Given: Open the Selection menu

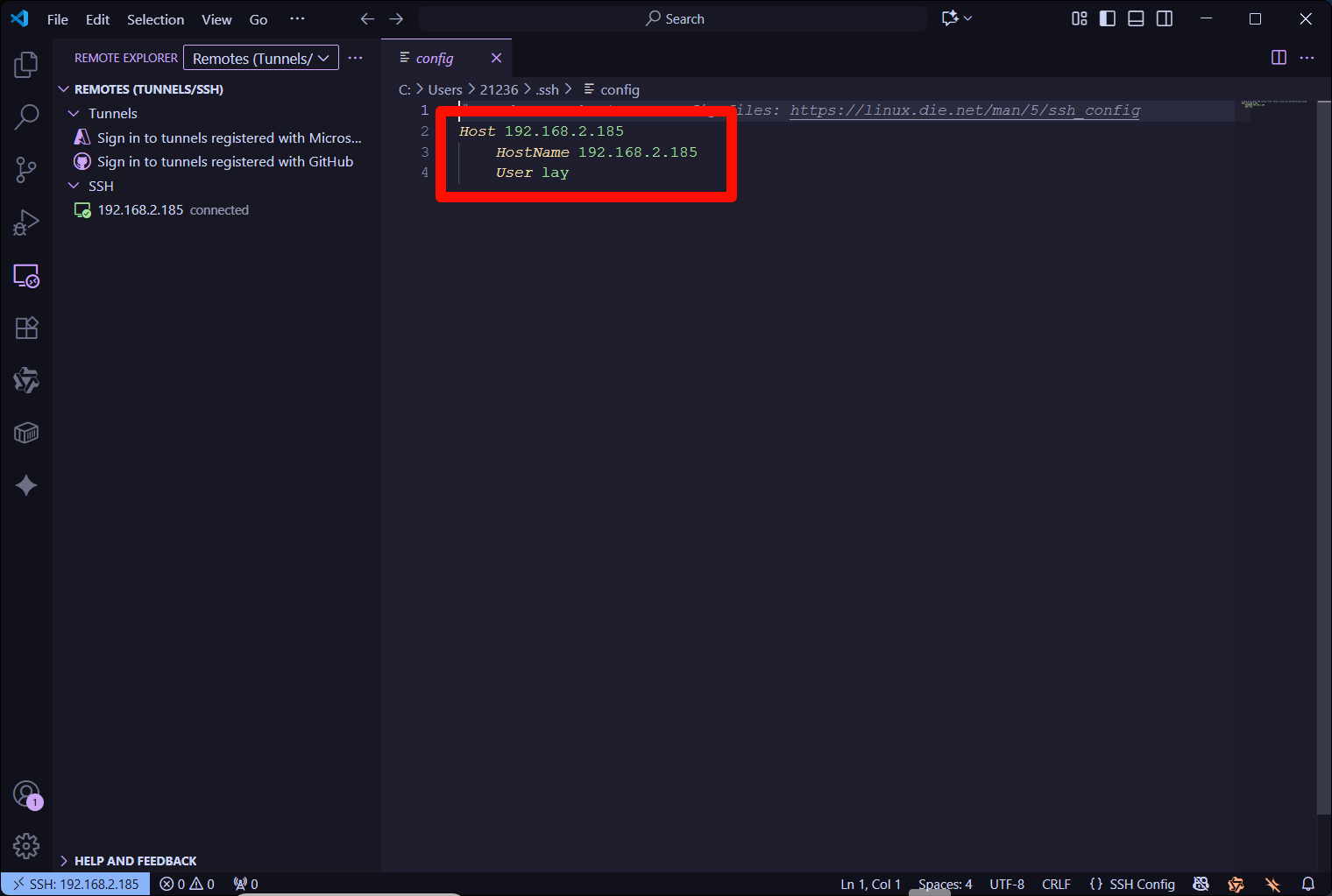Looking at the screenshot, I should [x=155, y=19].
